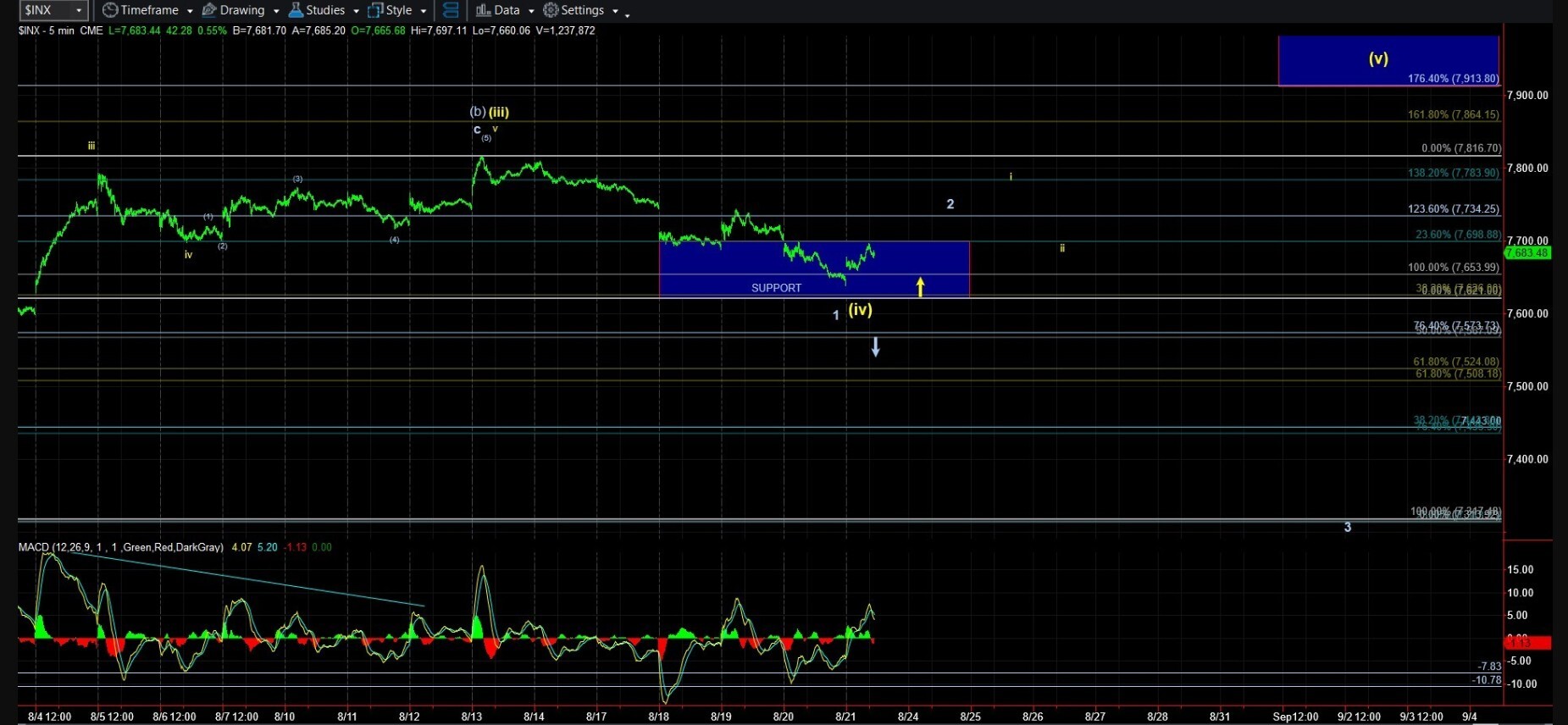Open the Settings menu label
The width and height of the screenshot is (1568, 725).
pyautogui.click(x=582, y=10)
